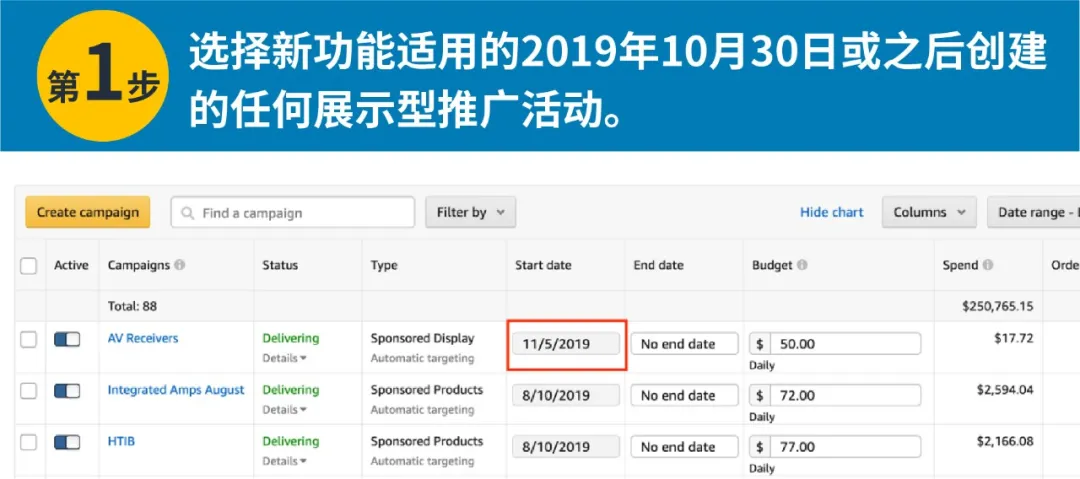
Task: Check the select-all header checkbox
Action: tap(29, 266)
